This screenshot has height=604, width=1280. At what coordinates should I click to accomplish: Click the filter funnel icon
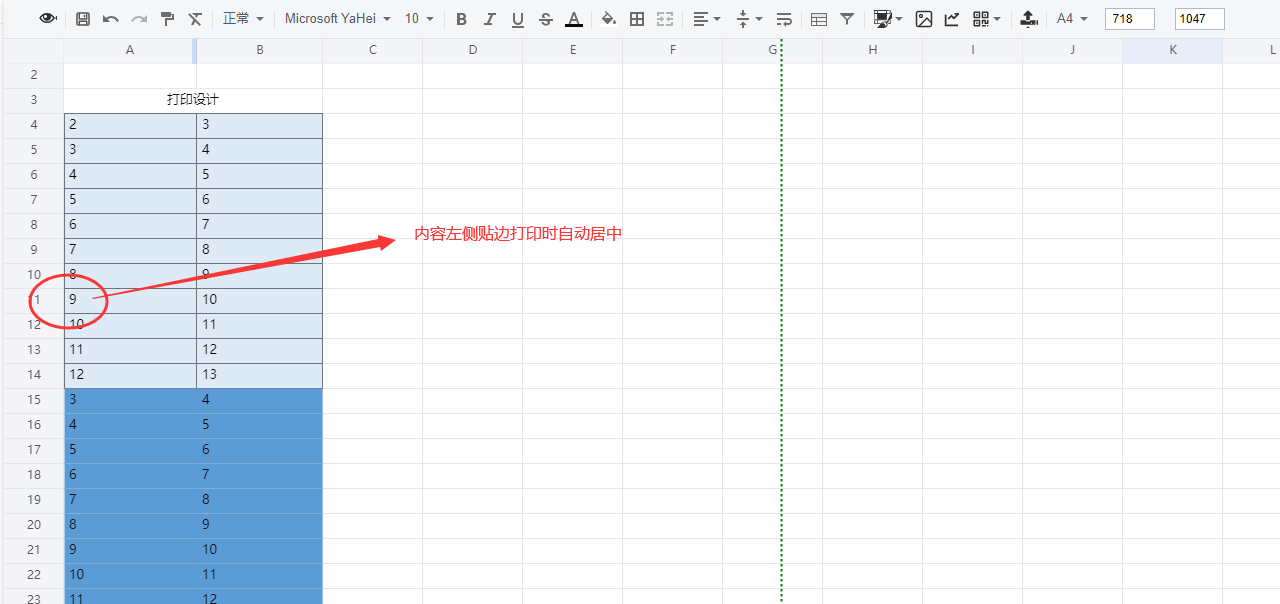click(847, 19)
